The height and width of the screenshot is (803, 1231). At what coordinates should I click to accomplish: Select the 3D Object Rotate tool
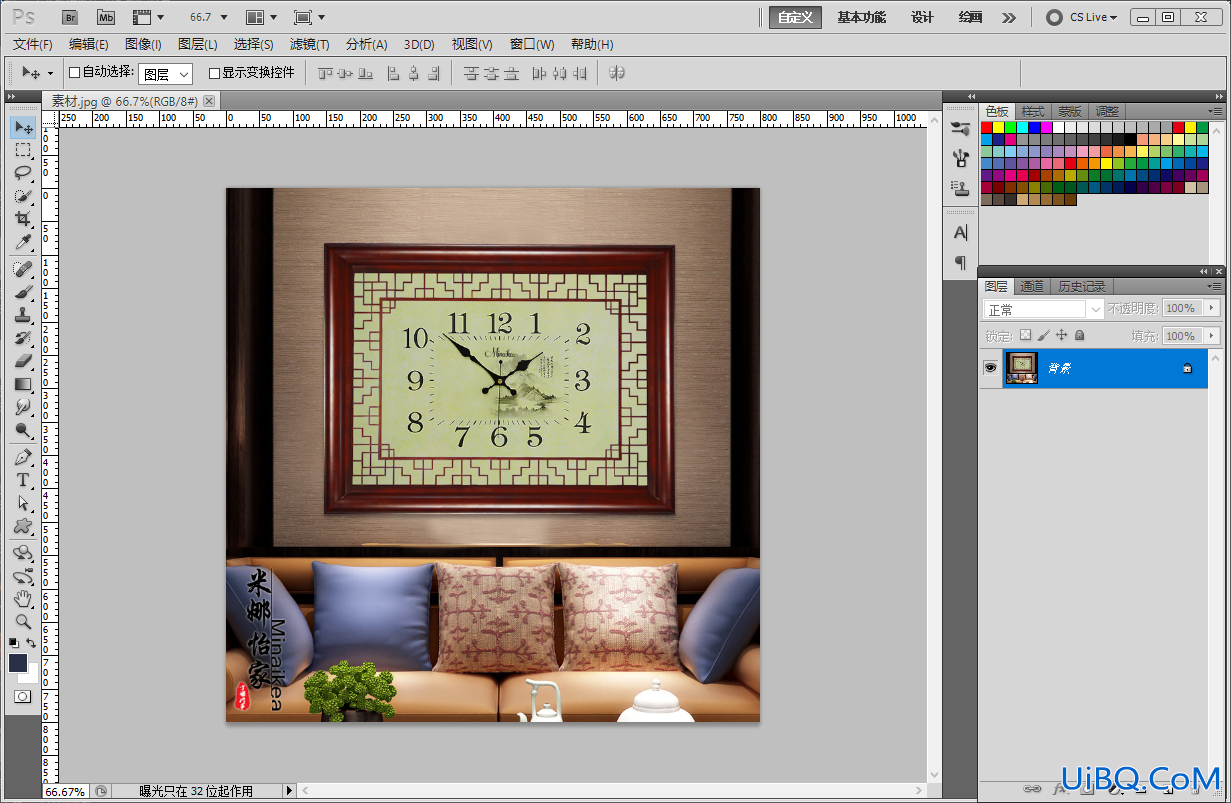tap(23, 553)
